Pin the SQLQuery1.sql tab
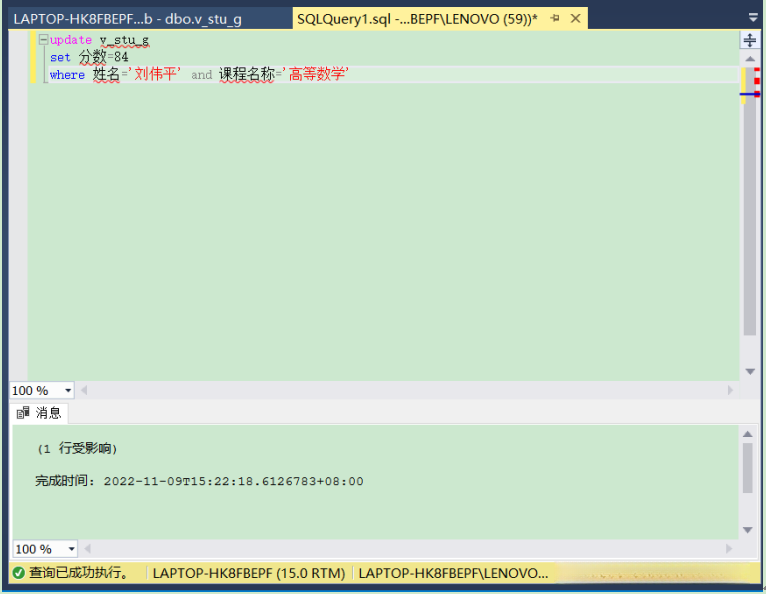766x594 pixels. pyautogui.click(x=555, y=19)
